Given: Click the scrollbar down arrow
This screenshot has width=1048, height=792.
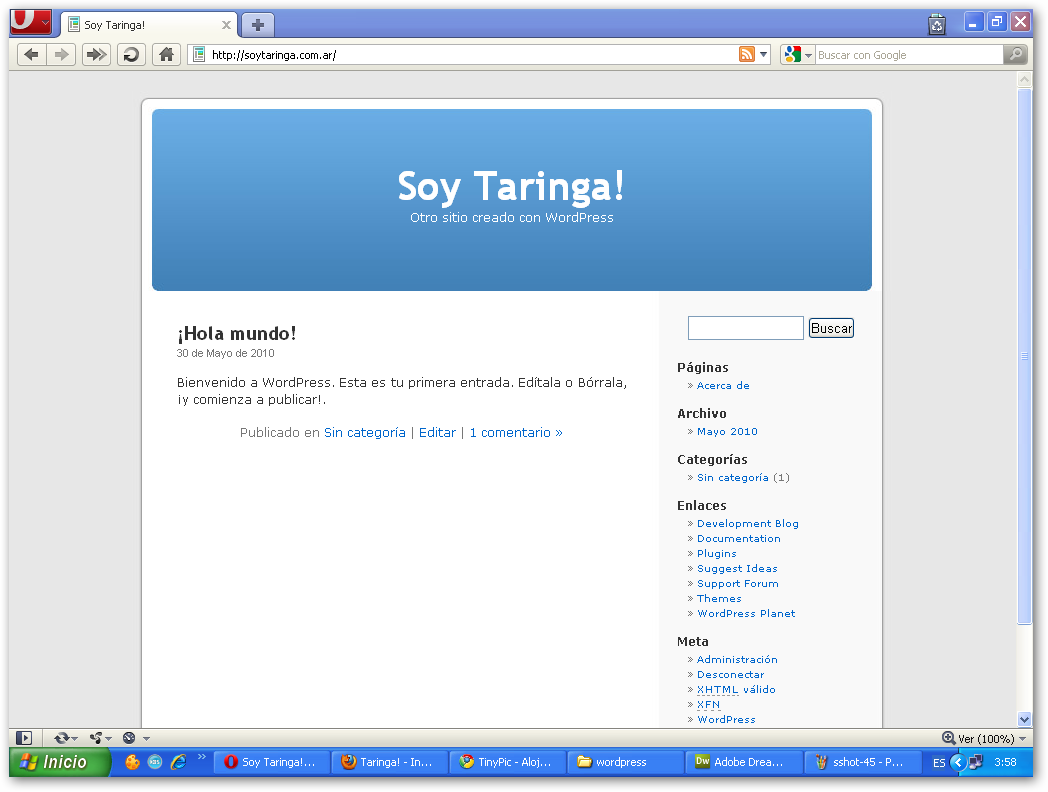Looking at the screenshot, I should pos(1025,719).
